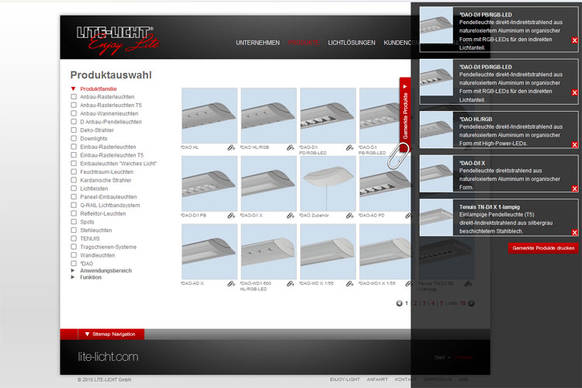Collapse the Produktfamilie filter section

pyautogui.click(x=73, y=89)
